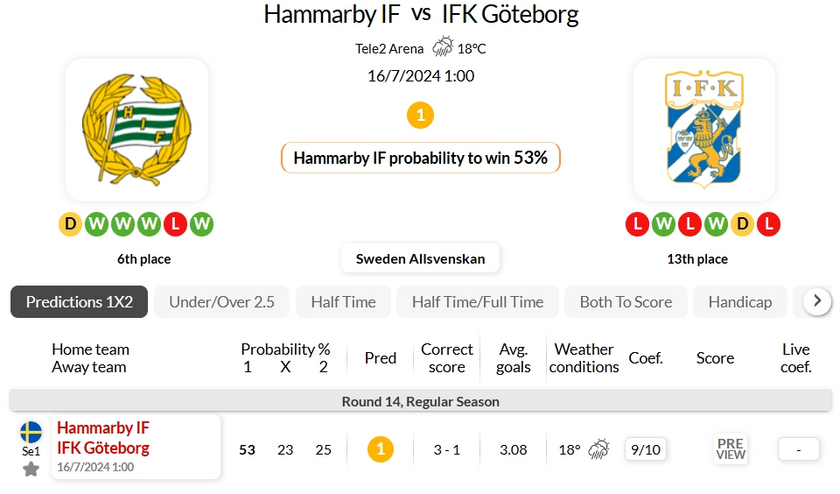This screenshot has height=494, width=840.
Task: Click the Hammarby IF team crest
Action: (136, 130)
